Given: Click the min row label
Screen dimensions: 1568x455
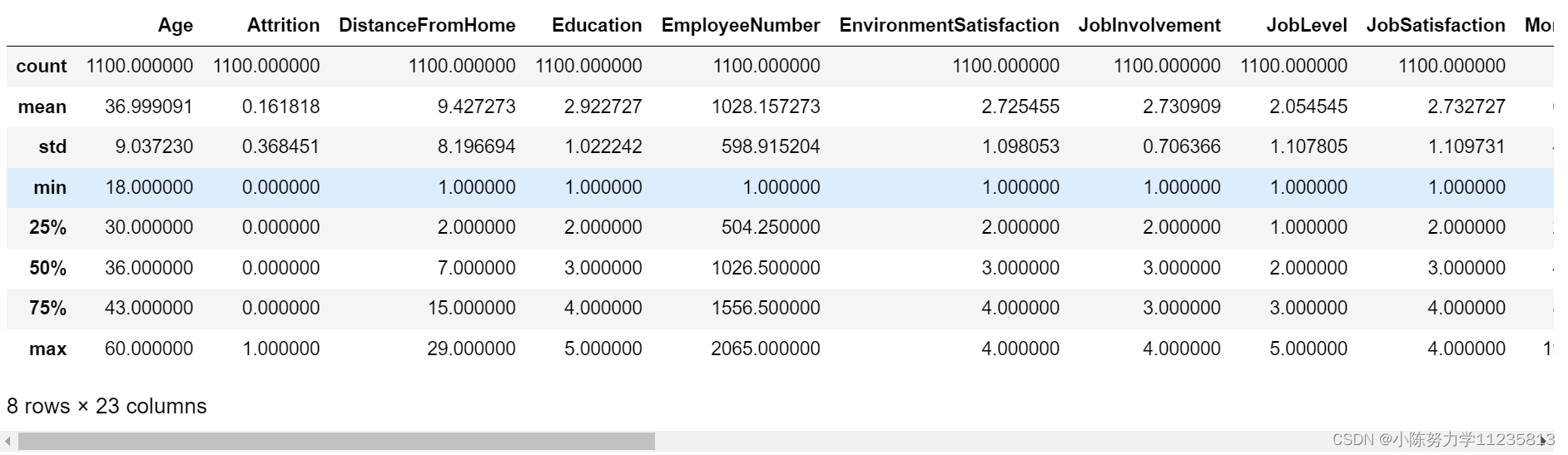Looking at the screenshot, I should point(50,188).
